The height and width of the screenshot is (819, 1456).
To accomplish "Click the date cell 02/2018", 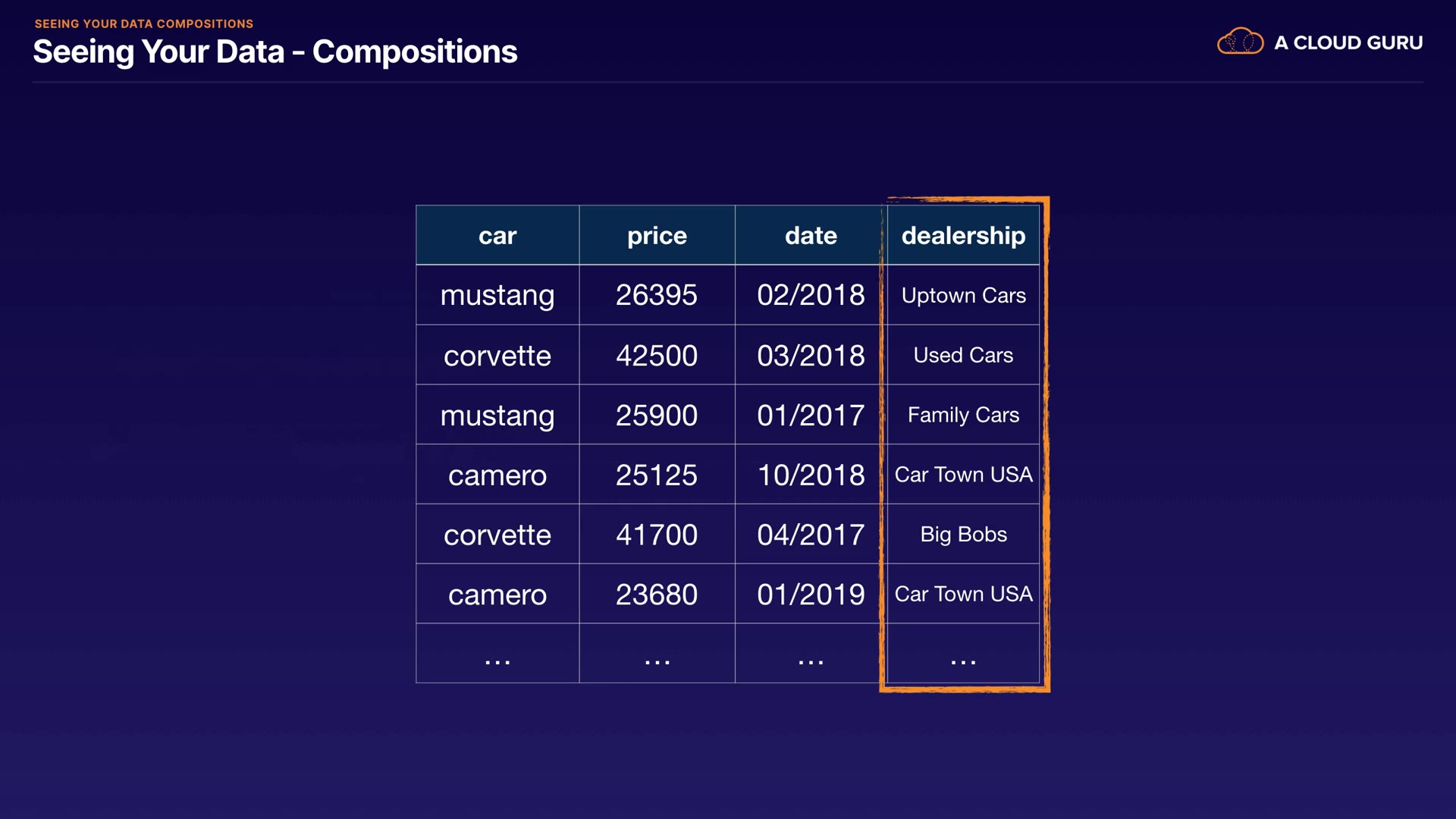I will (810, 295).
